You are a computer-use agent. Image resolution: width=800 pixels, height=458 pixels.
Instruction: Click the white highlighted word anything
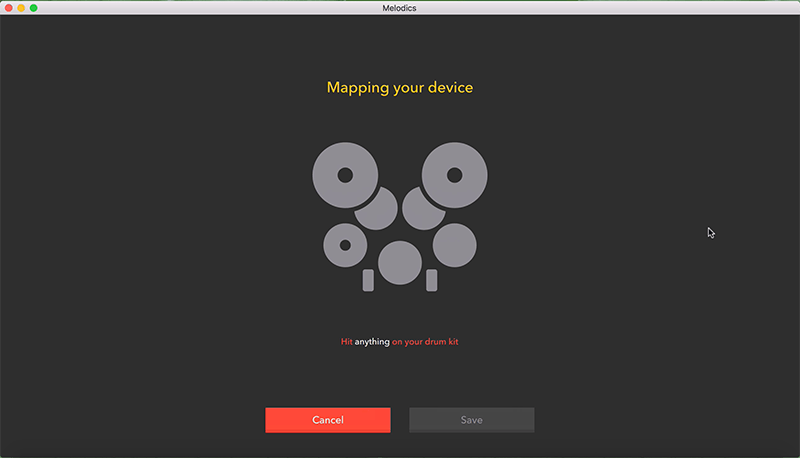(x=372, y=342)
